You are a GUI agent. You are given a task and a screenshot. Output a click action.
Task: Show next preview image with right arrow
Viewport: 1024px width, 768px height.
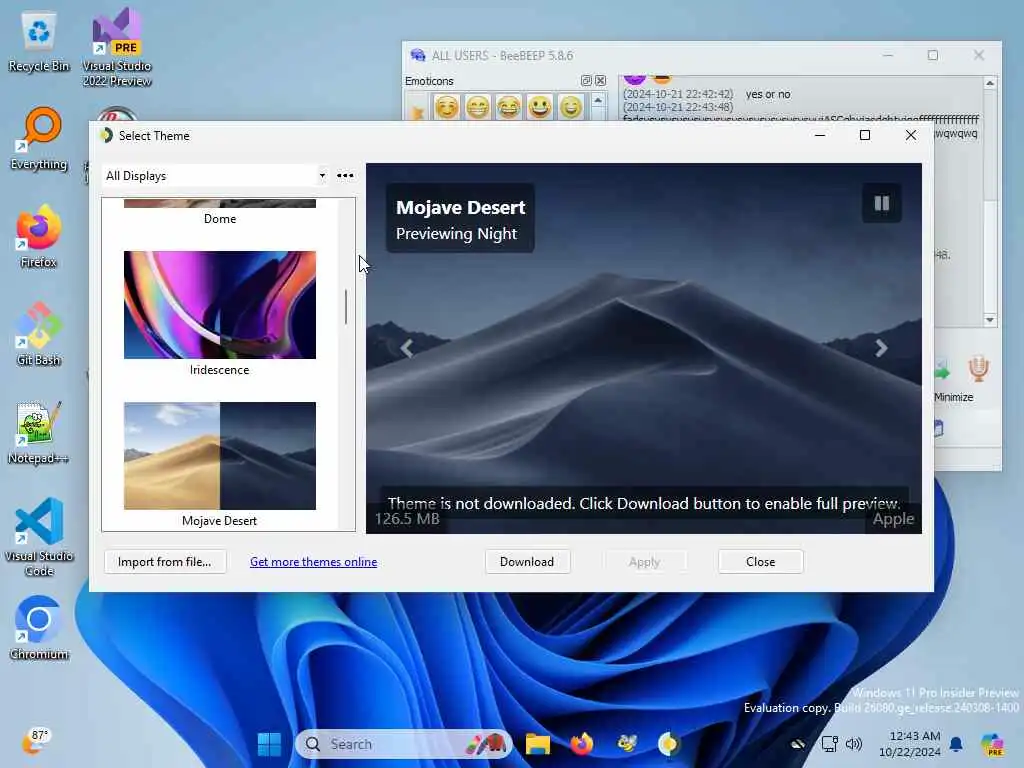tap(881, 348)
